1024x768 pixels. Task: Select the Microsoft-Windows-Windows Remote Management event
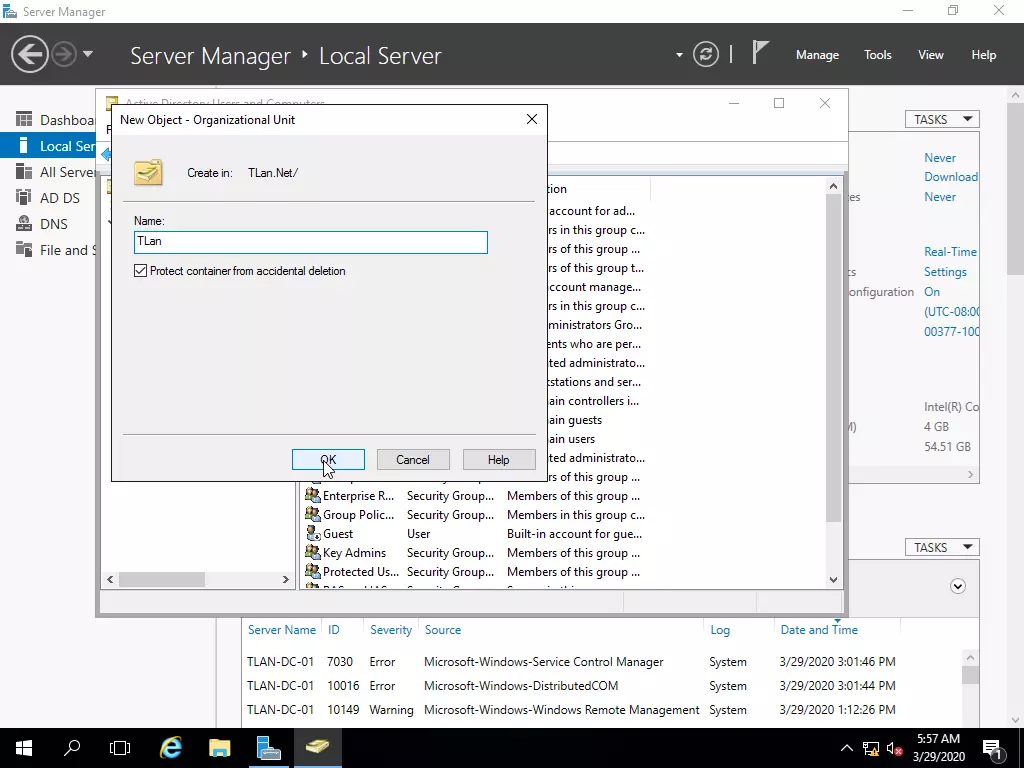point(561,710)
